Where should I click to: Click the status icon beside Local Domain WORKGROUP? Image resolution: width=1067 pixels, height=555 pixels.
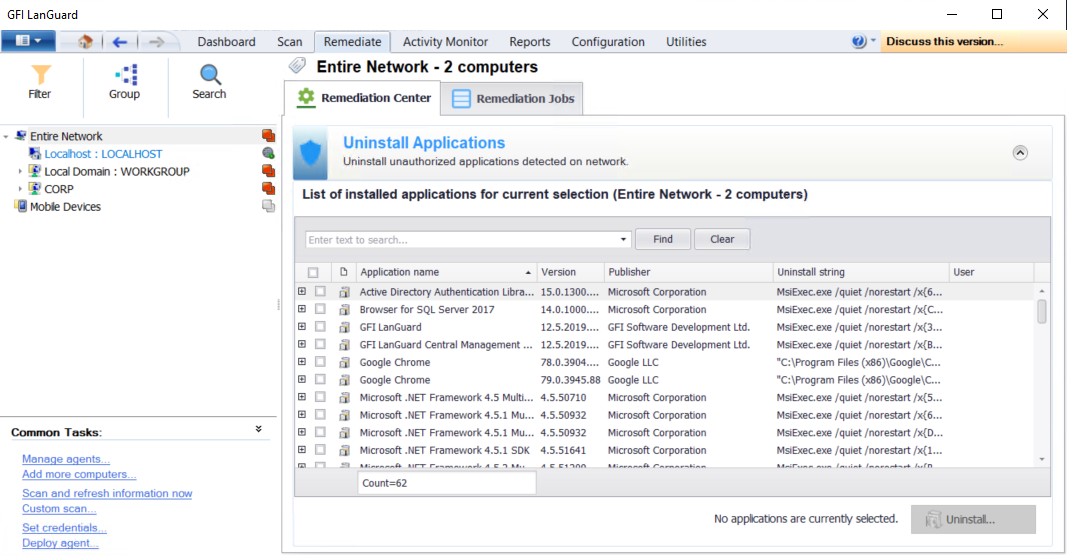pyautogui.click(x=269, y=171)
